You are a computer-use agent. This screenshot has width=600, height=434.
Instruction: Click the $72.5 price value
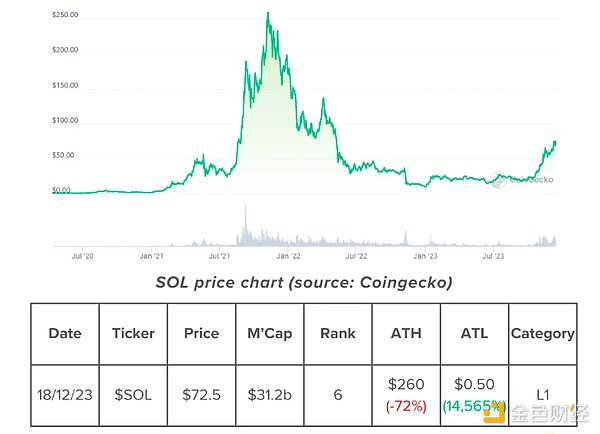(200, 395)
